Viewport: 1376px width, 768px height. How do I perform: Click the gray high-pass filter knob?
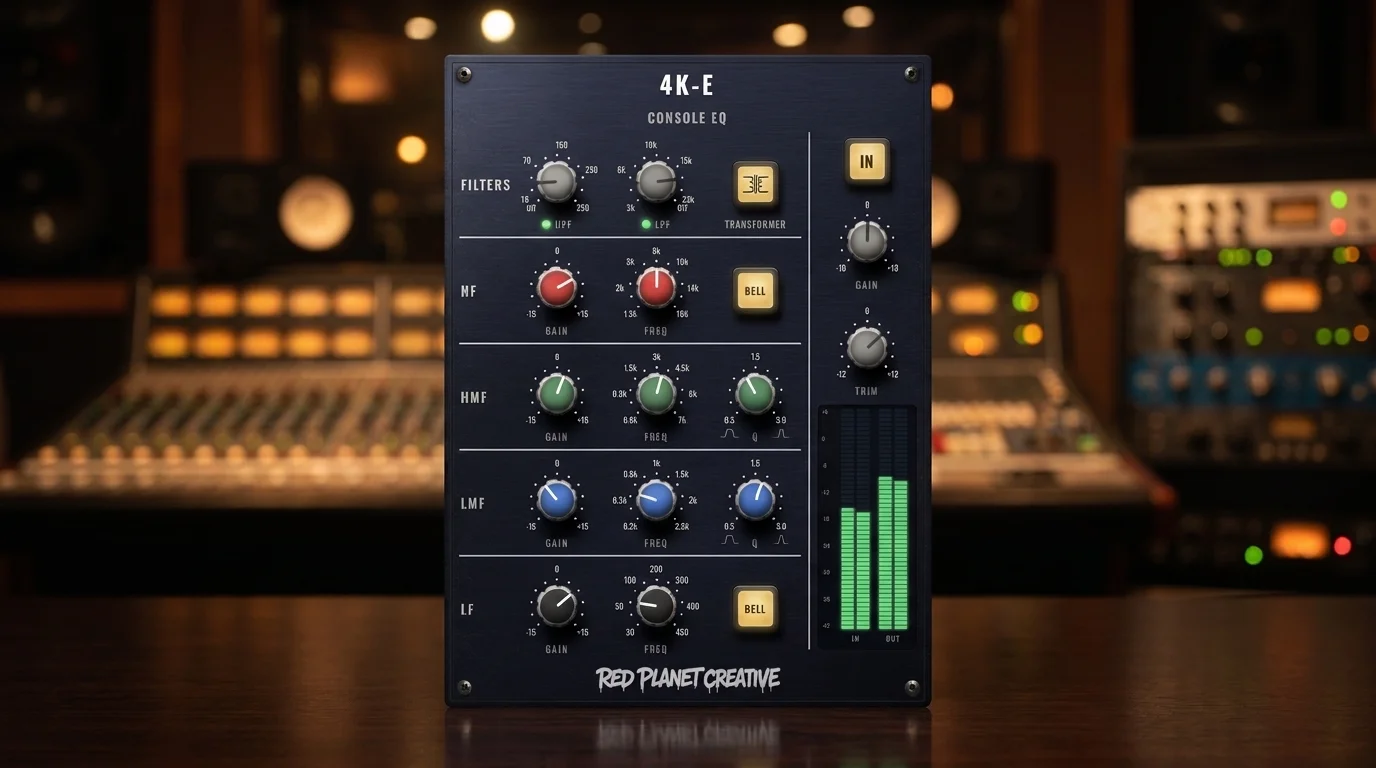(x=556, y=182)
